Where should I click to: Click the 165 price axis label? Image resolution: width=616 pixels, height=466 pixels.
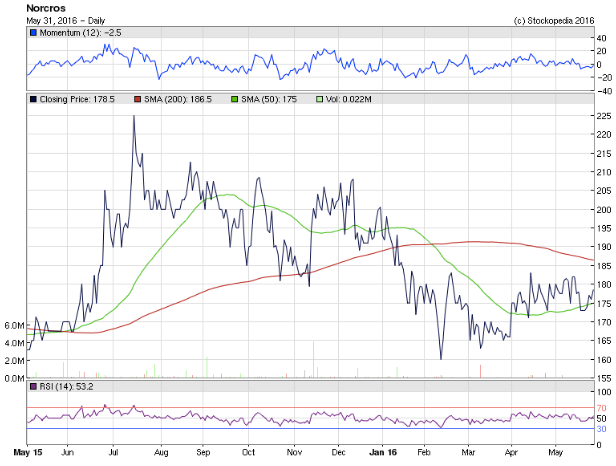pos(604,341)
